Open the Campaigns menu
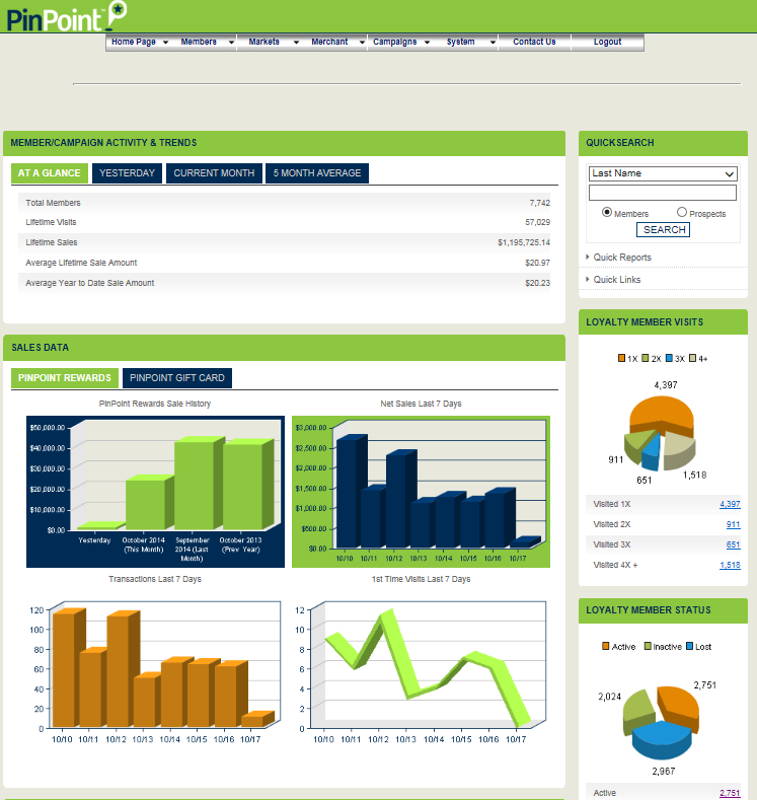 [395, 42]
